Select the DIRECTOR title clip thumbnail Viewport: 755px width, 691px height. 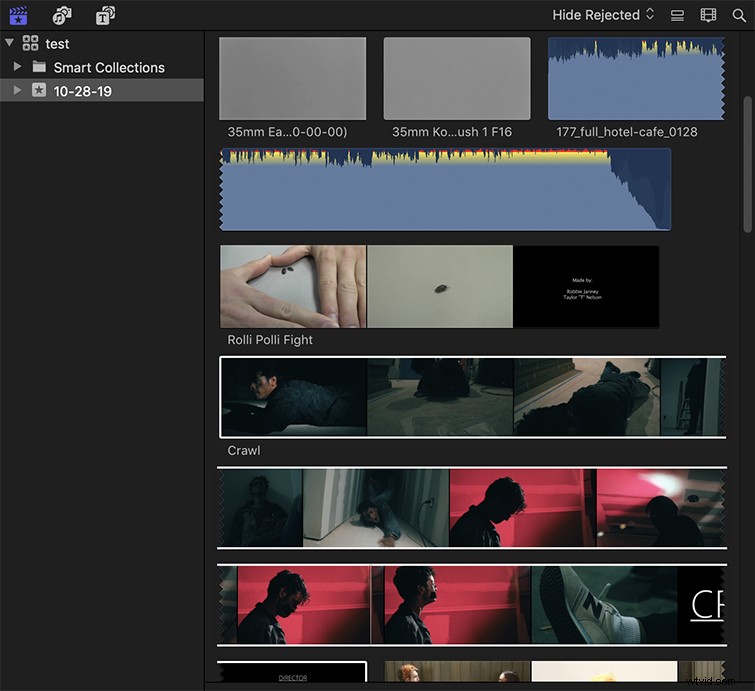pos(293,672)
